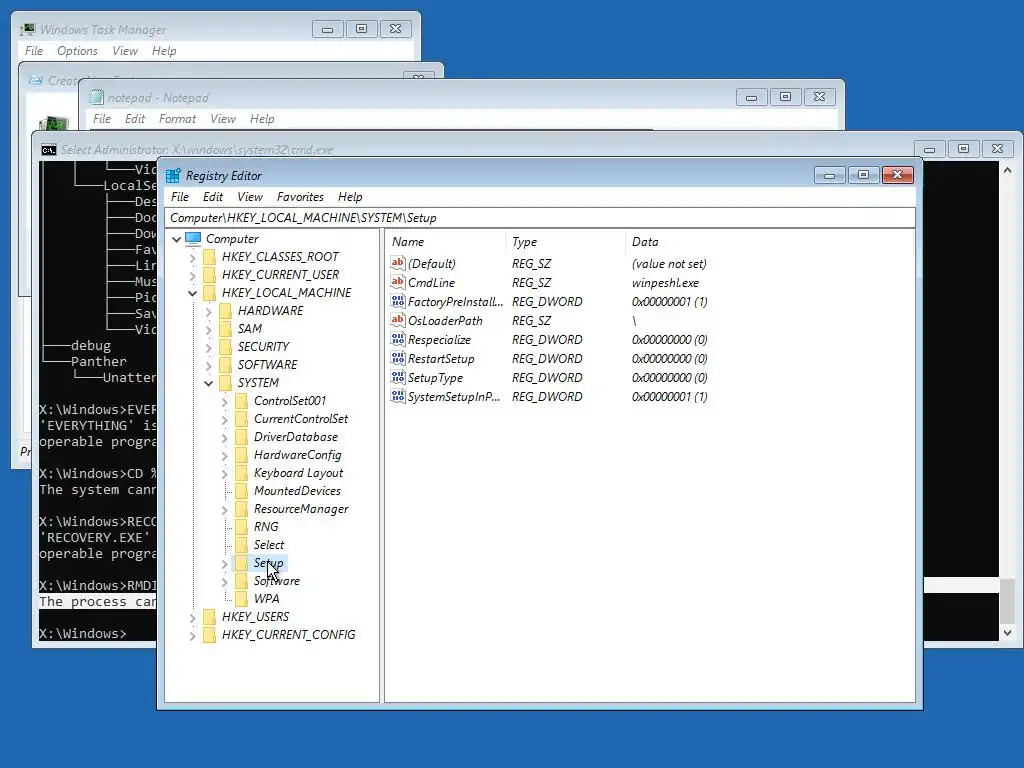The height and width of the screenshot is (768, 1024).
Task: Click the HARDWARE folder icon
Action: click(x=225, y=311)
